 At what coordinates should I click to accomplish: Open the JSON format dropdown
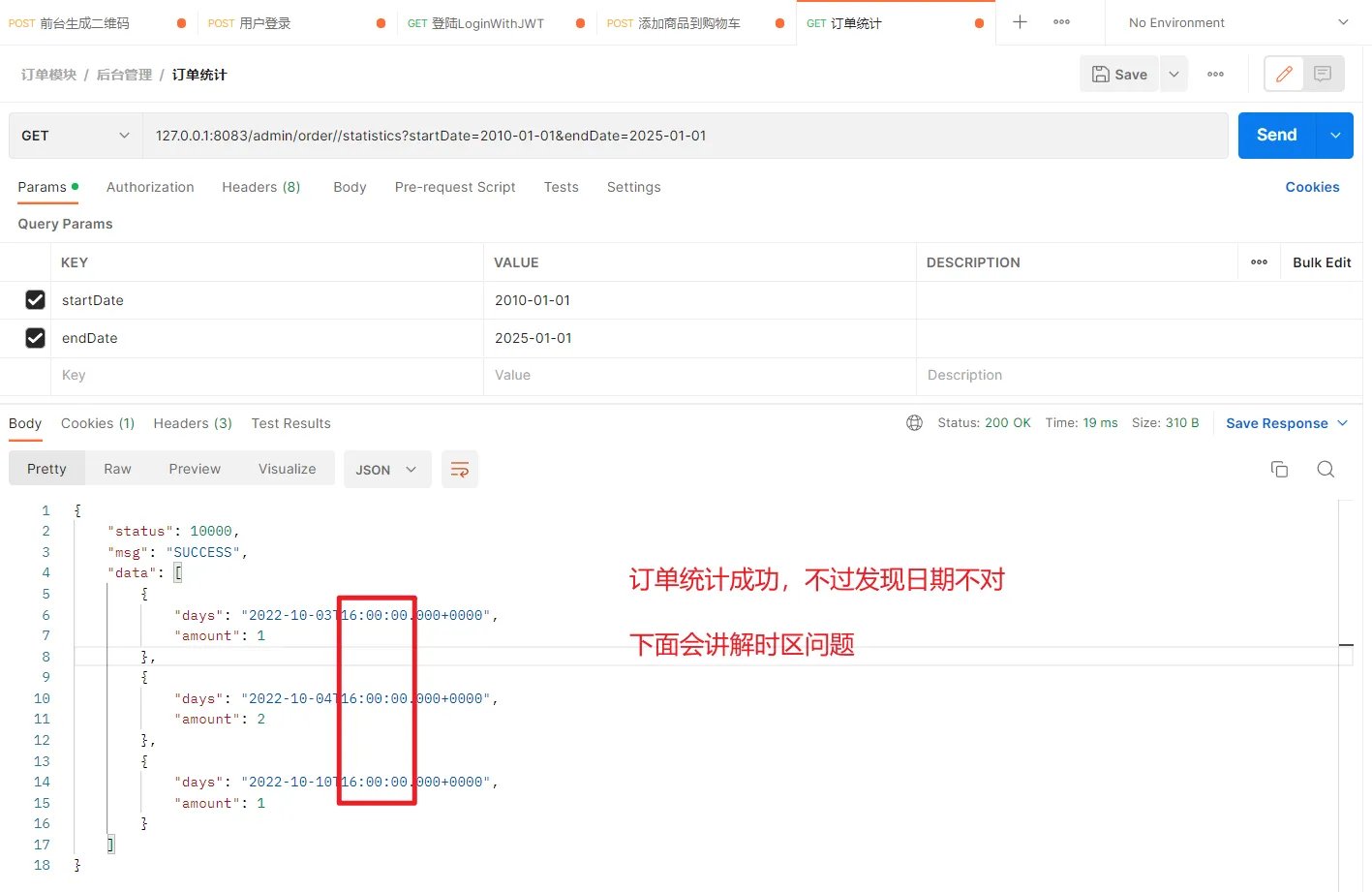coord(387,470)
